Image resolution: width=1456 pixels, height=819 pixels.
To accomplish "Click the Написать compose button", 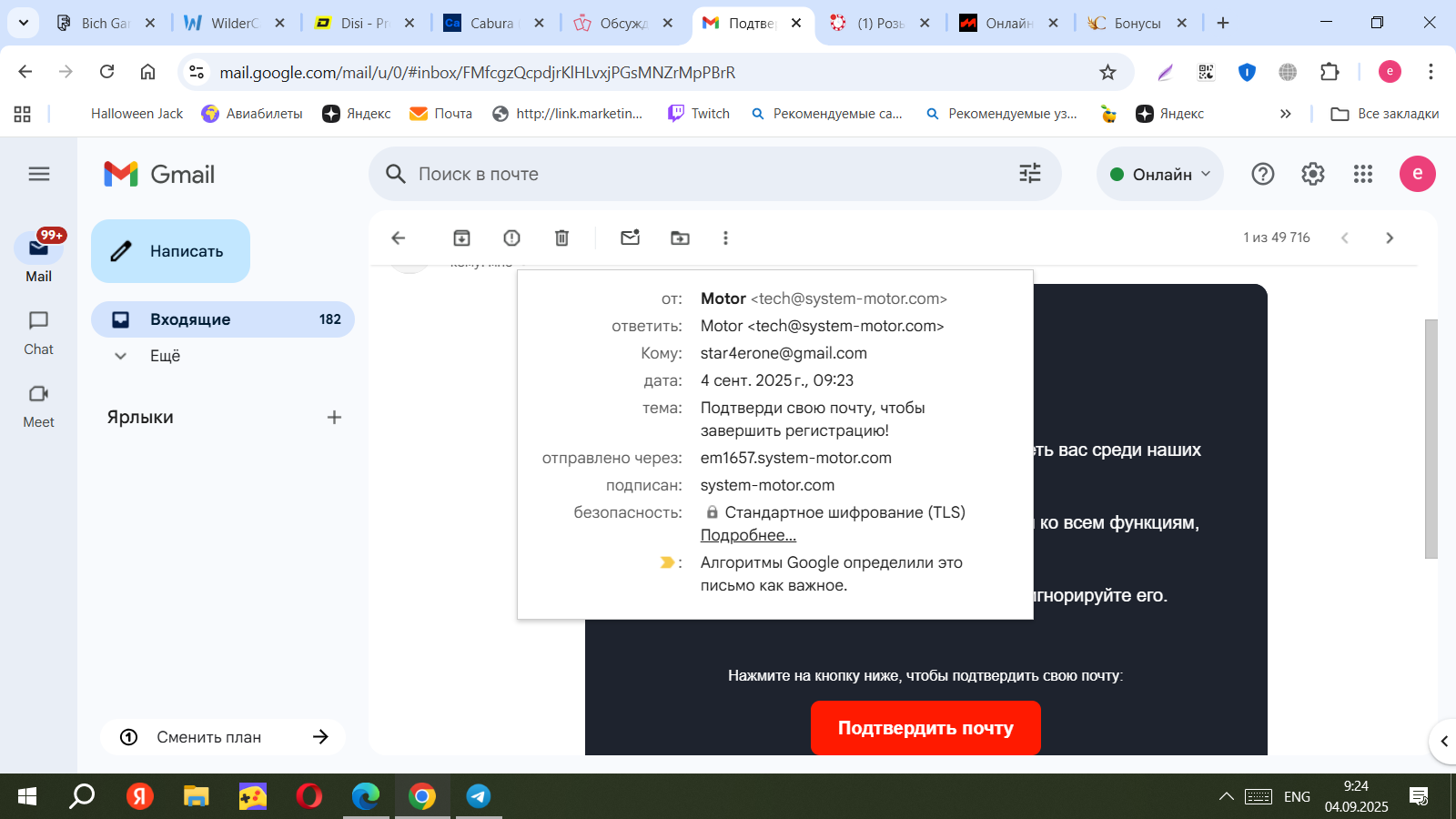I will (170, 251).
